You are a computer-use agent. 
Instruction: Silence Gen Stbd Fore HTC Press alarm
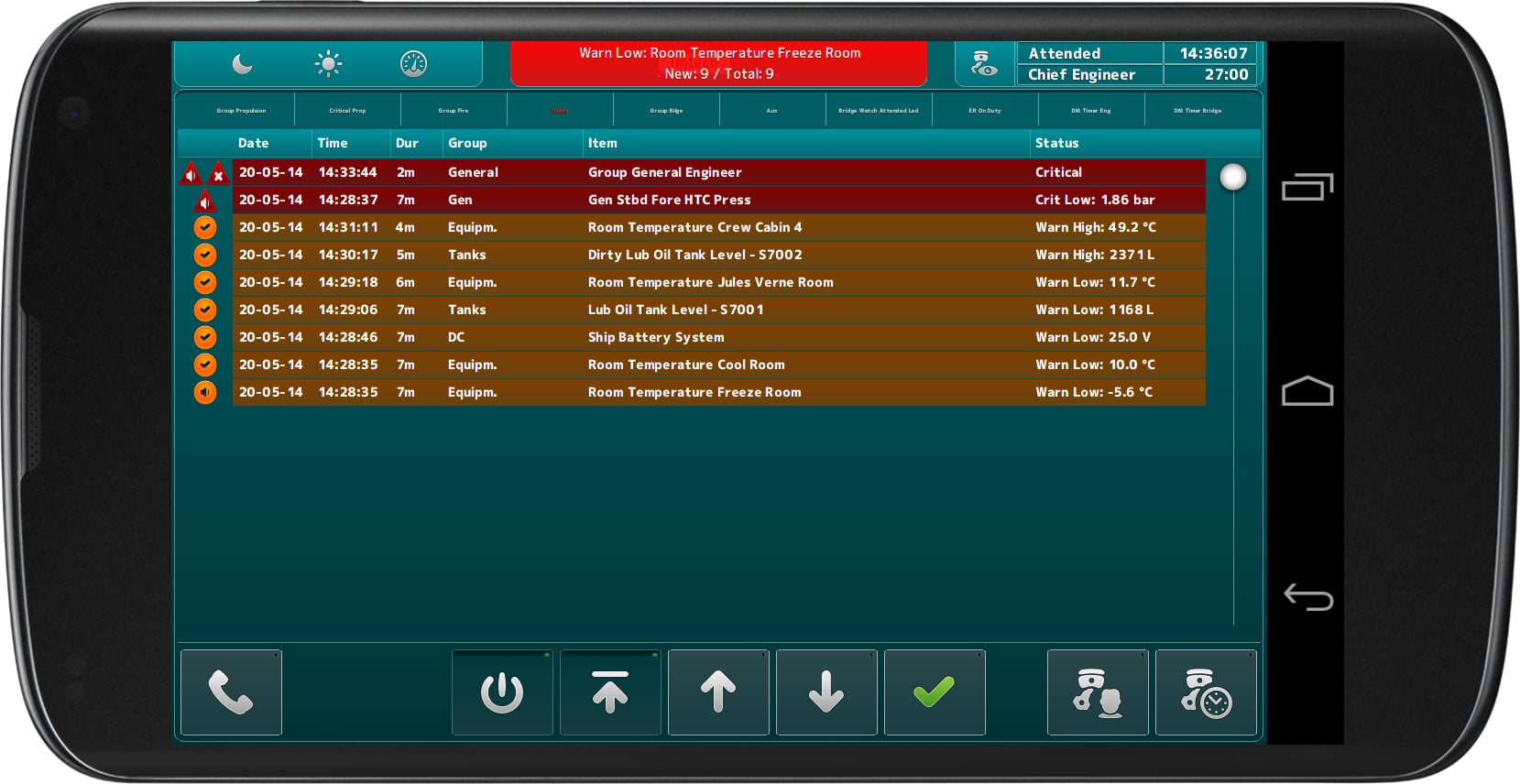(205, 201)
